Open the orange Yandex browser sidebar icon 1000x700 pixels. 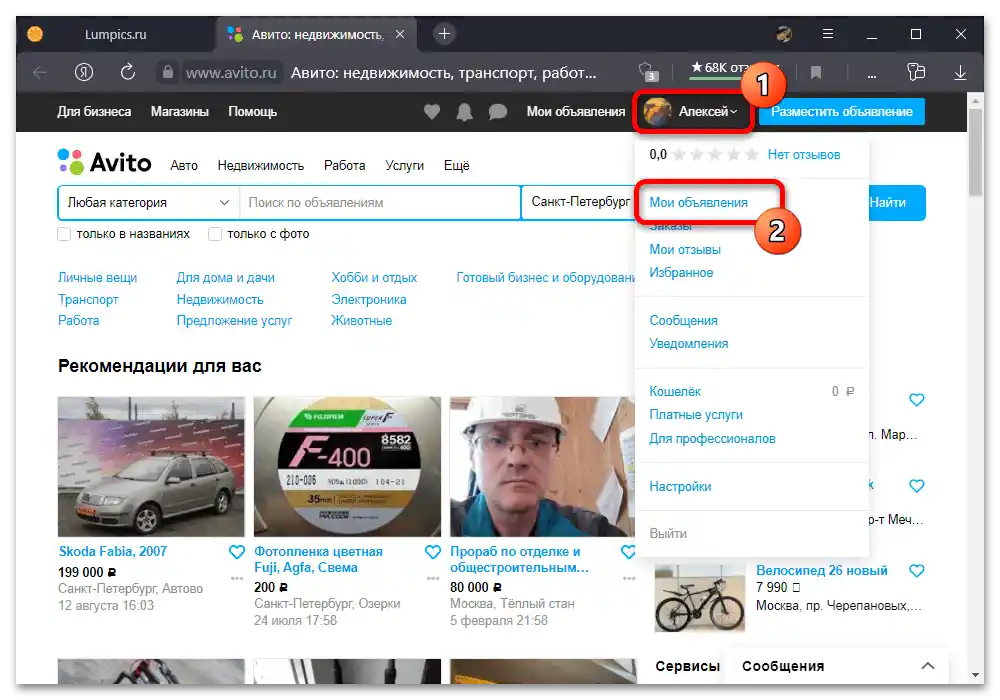tap(35, 34)
